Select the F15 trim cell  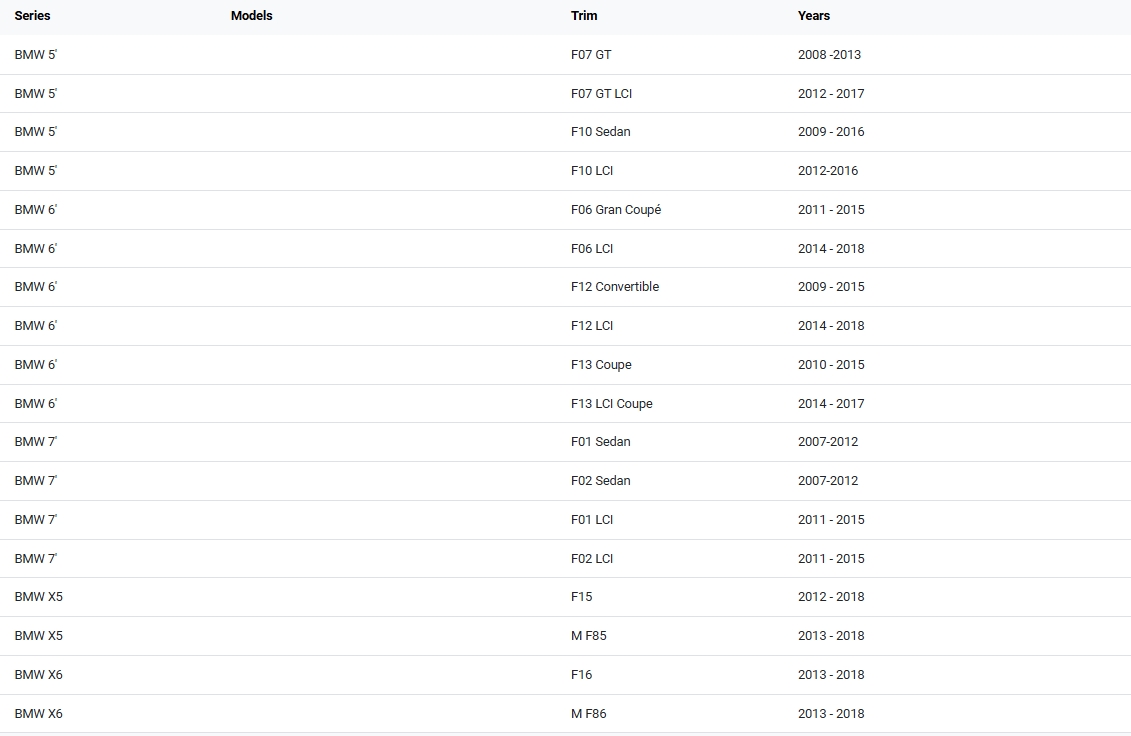point(581,597)
